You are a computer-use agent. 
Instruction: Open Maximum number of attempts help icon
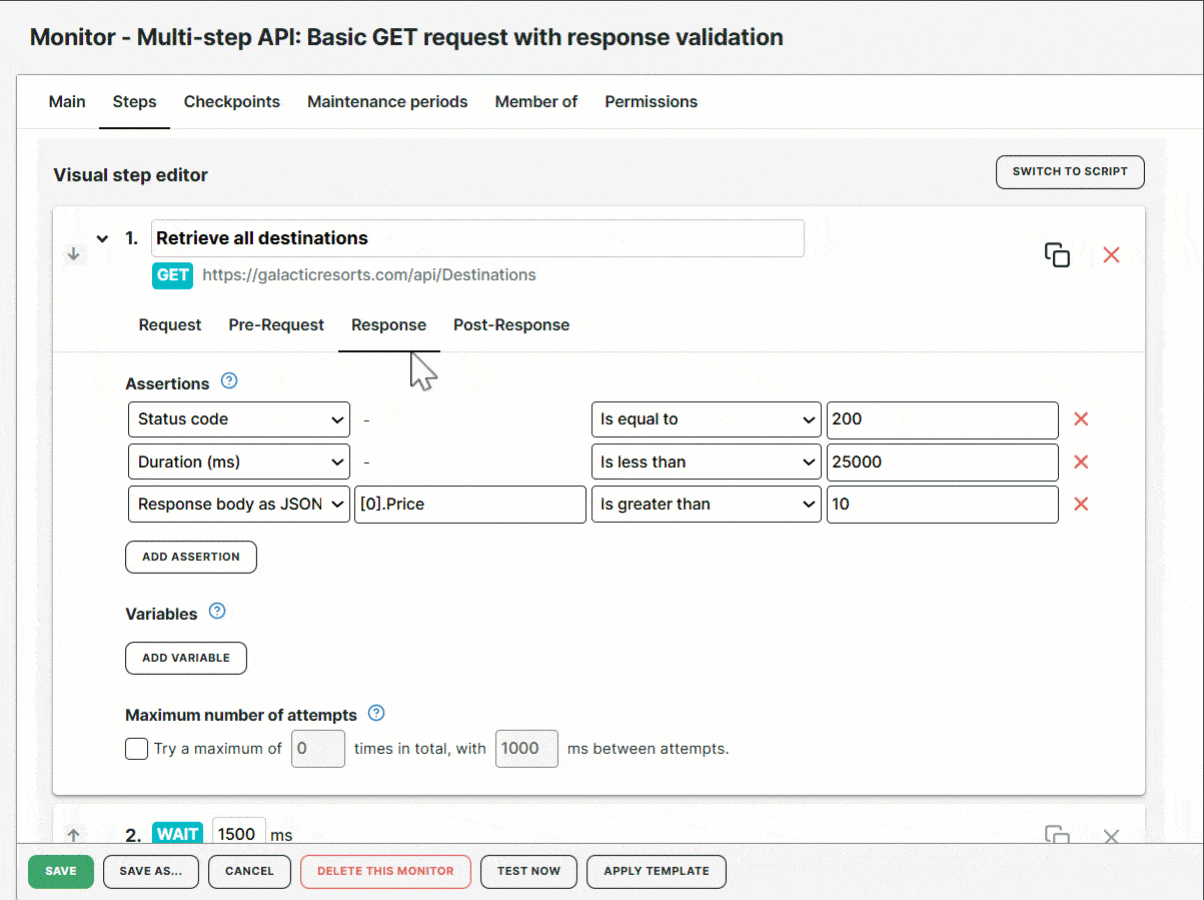tap(376, 713)
